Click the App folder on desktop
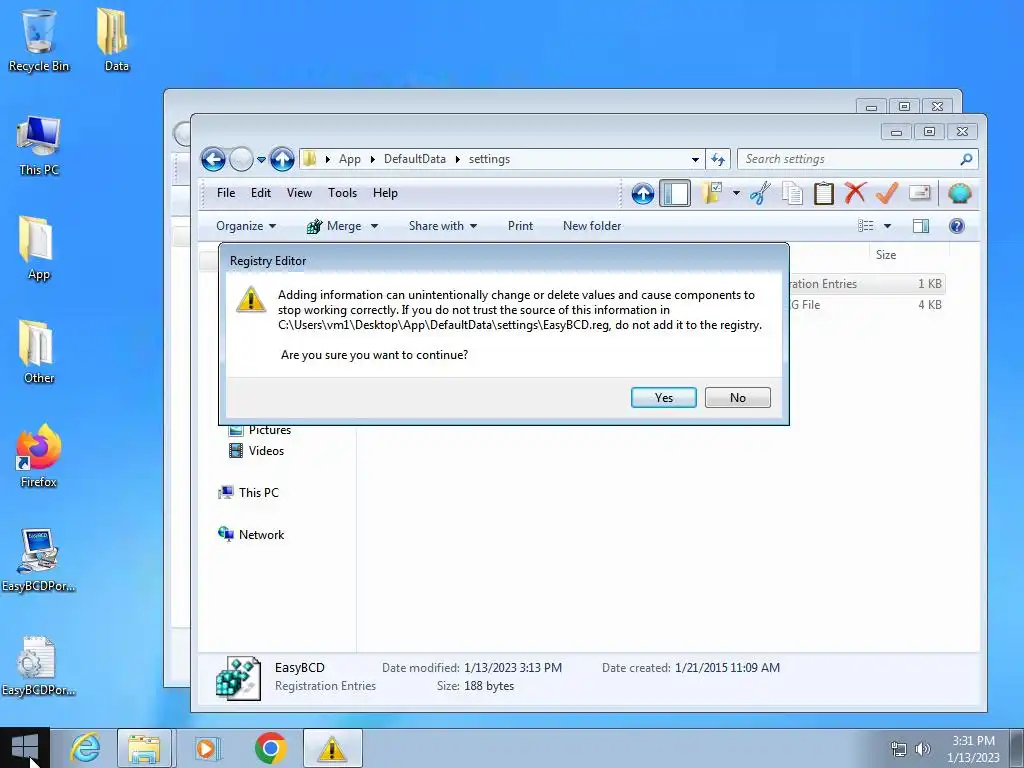 (38, 249)
